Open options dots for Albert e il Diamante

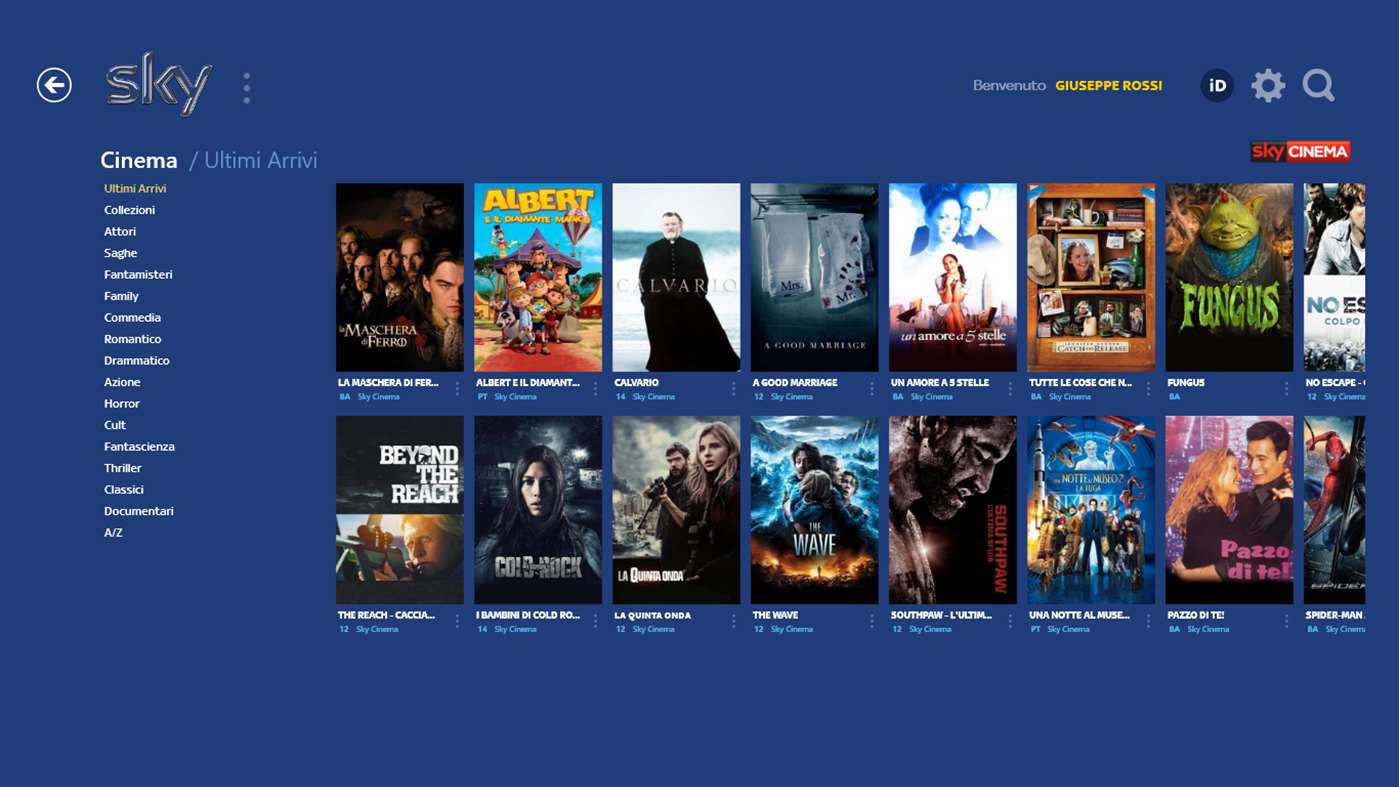[595, 388]
